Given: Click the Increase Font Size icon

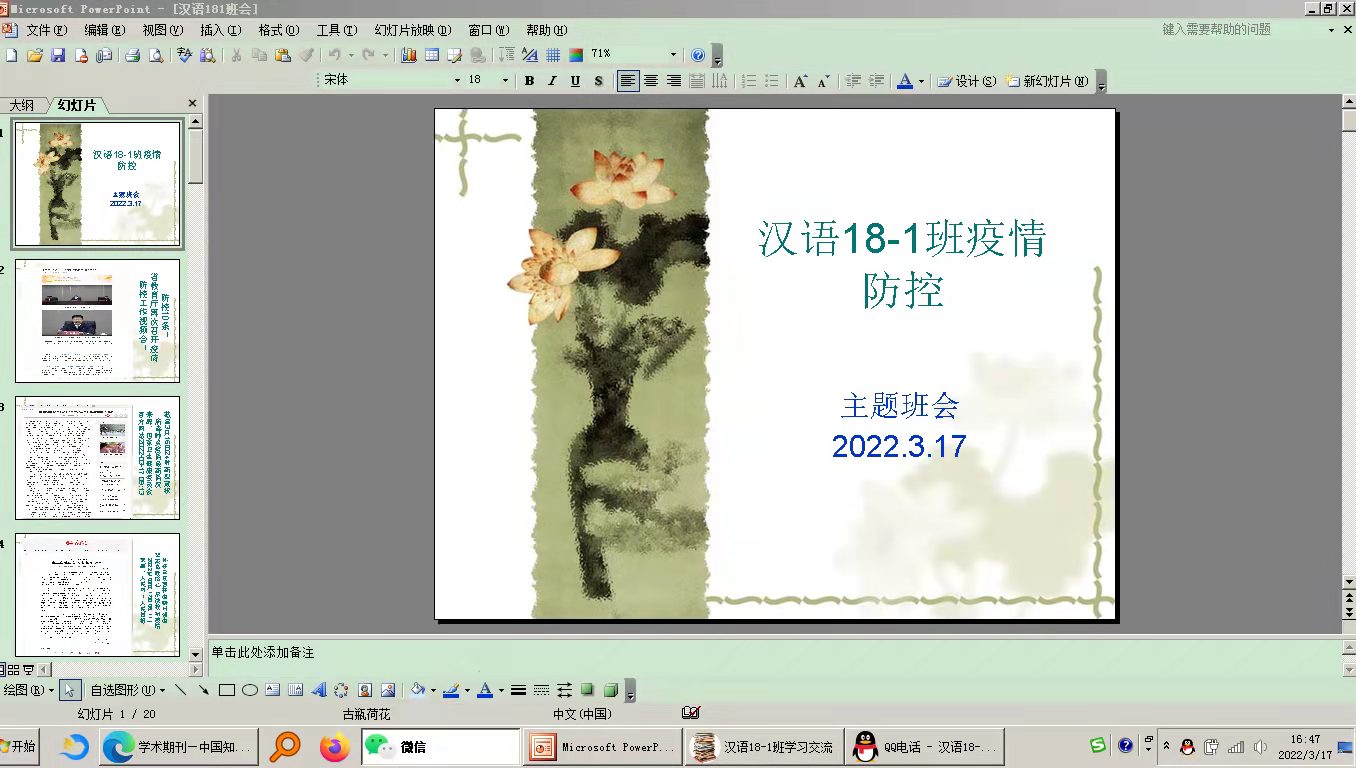Looking at the screenshot, I should [x=800, y=81].
